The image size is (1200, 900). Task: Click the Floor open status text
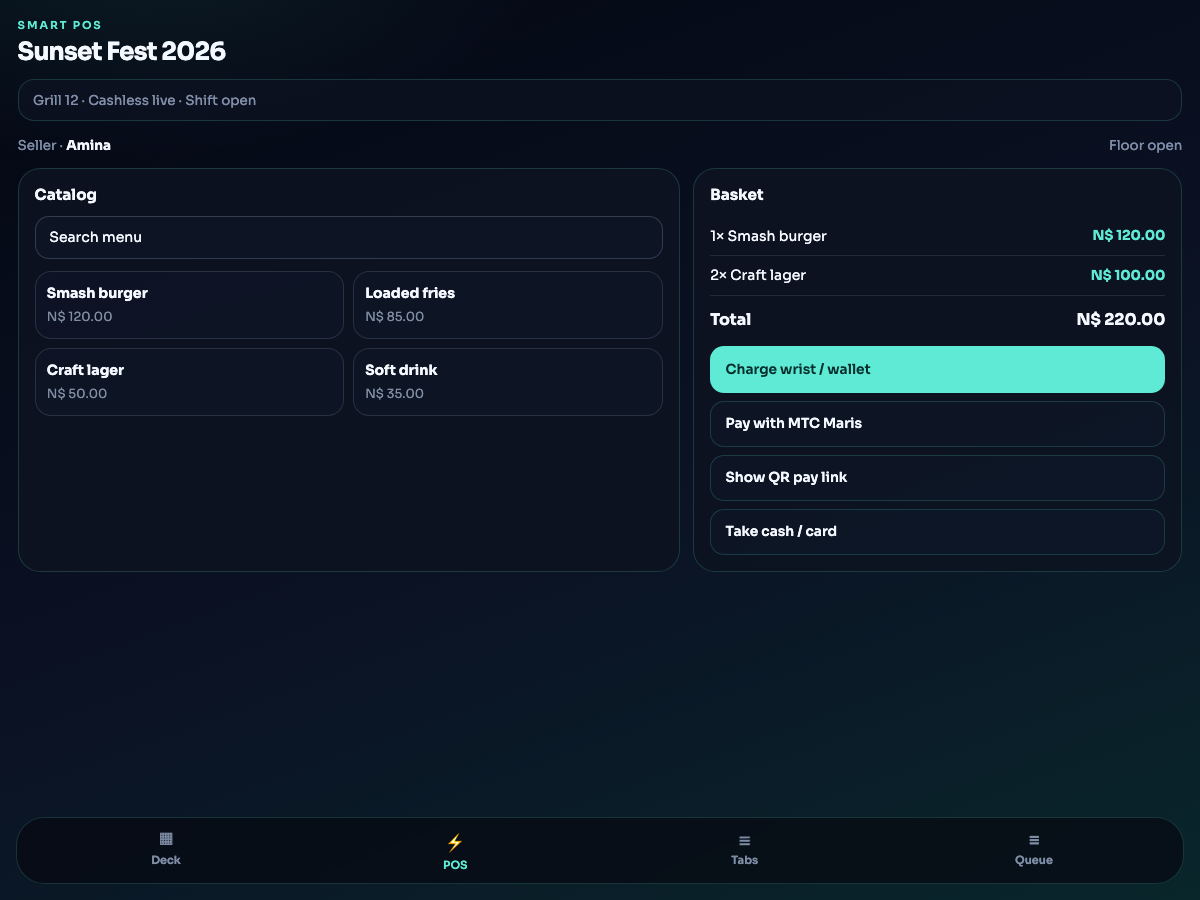point(1145,146)
